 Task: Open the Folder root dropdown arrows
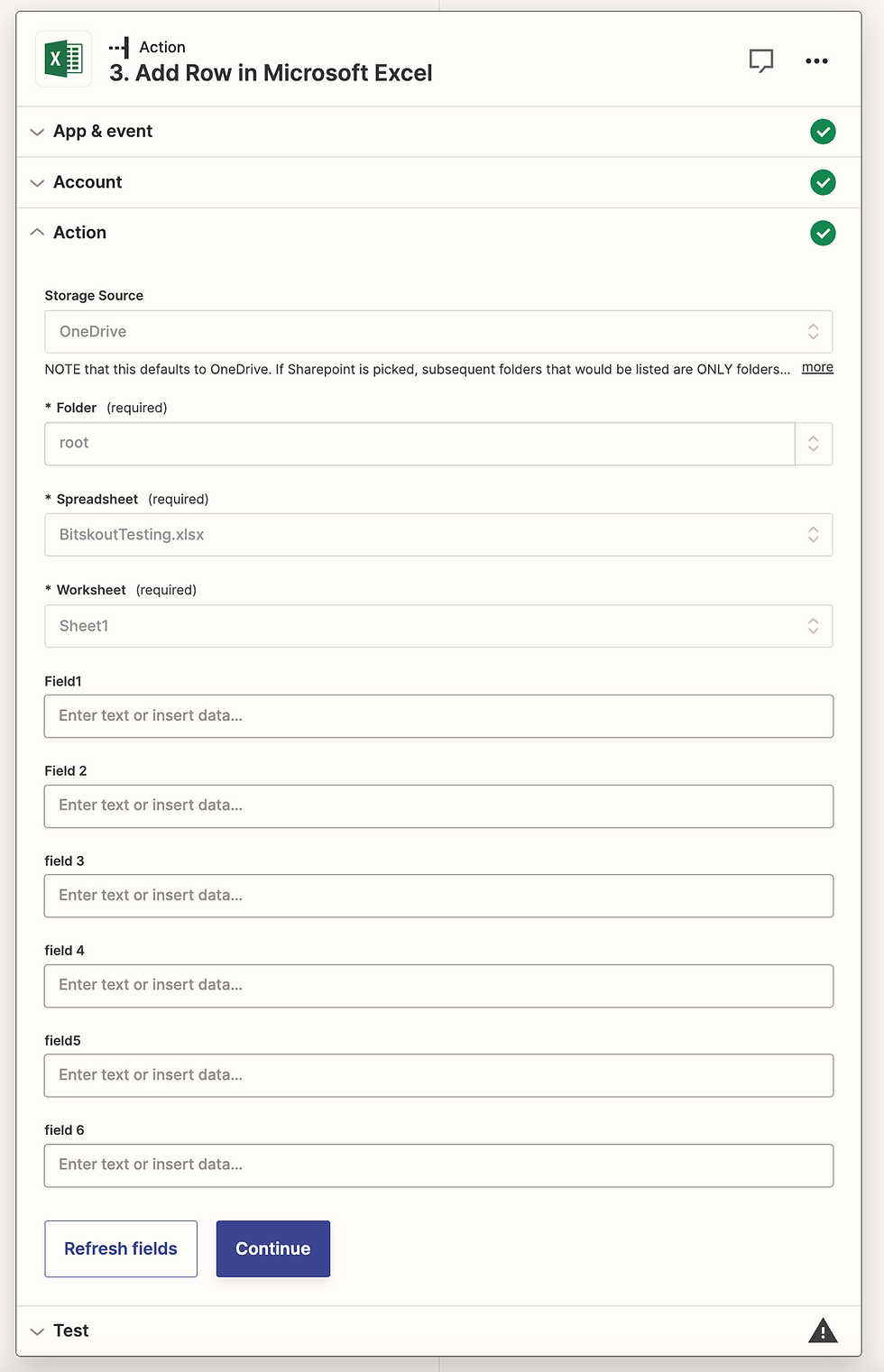pyautogui.click(x=814, y=444)
